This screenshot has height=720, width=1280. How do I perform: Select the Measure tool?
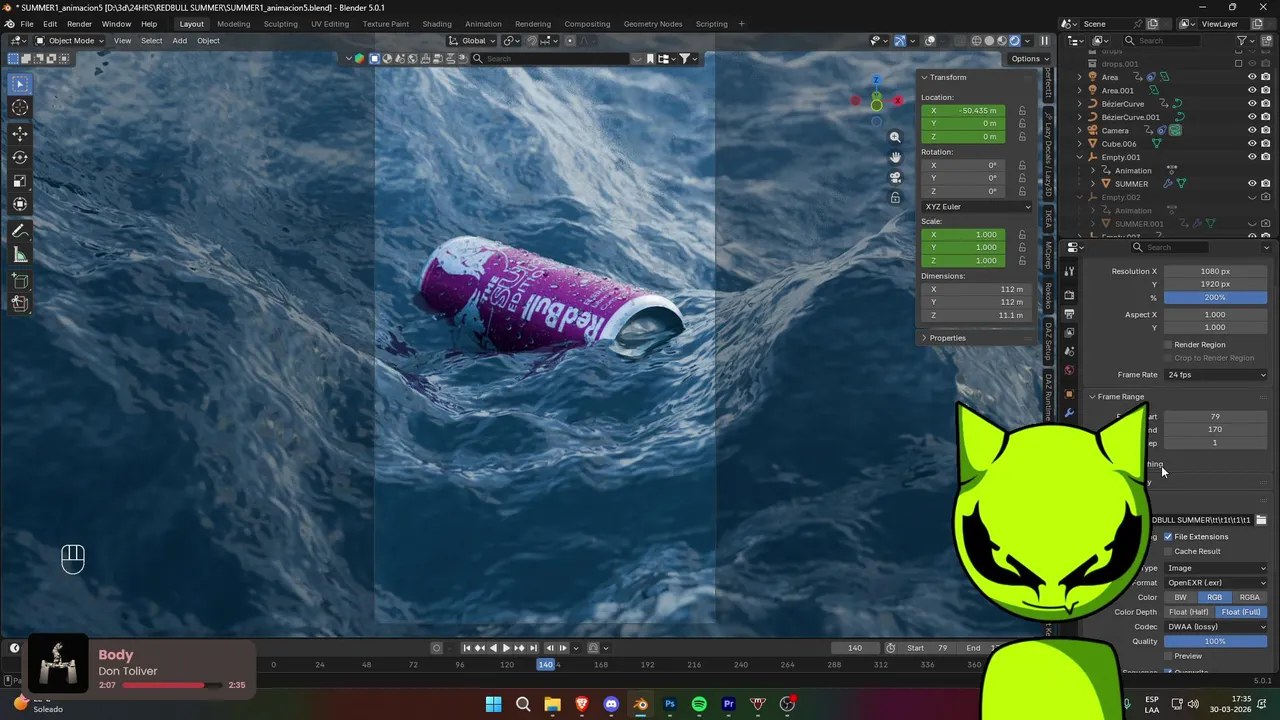(20, 255)
